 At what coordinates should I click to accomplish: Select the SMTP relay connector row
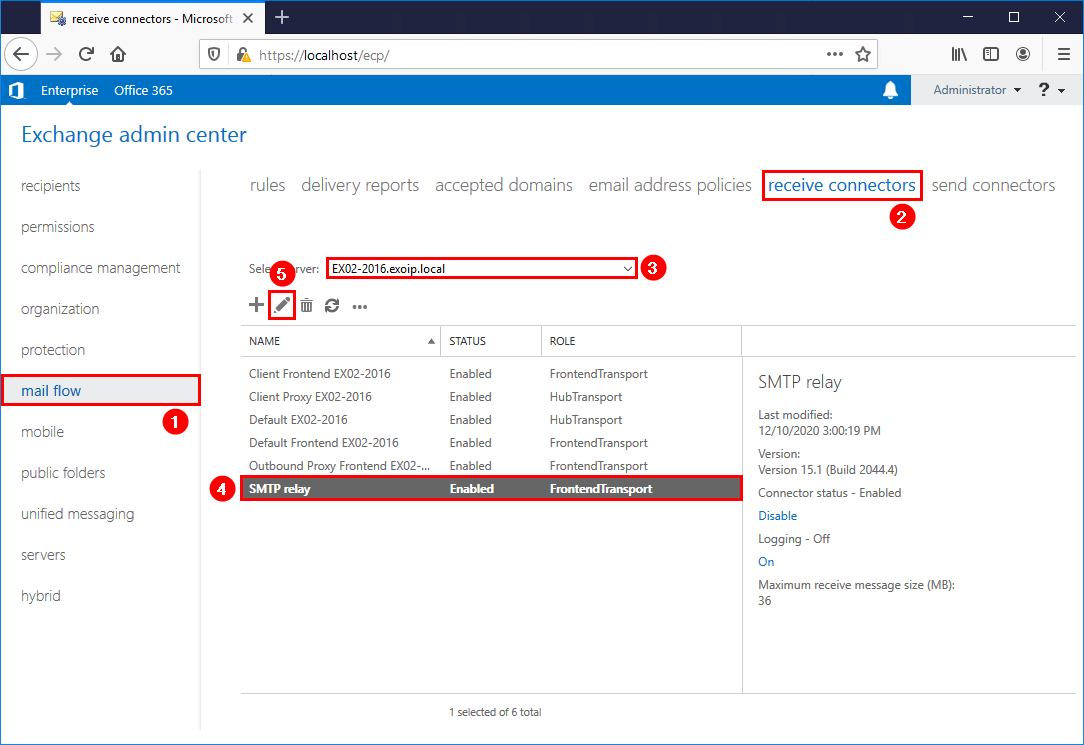491,489
